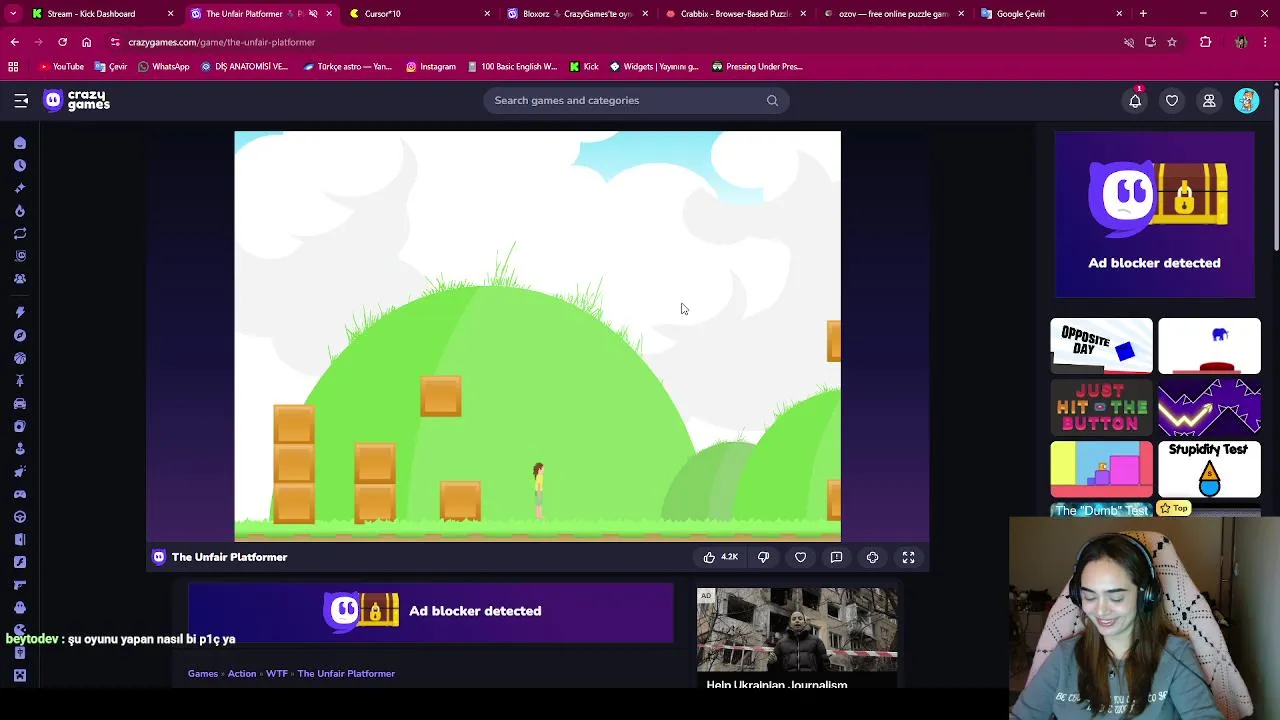Click the browser home button
Screen dimensions: 1280x720
86,42
